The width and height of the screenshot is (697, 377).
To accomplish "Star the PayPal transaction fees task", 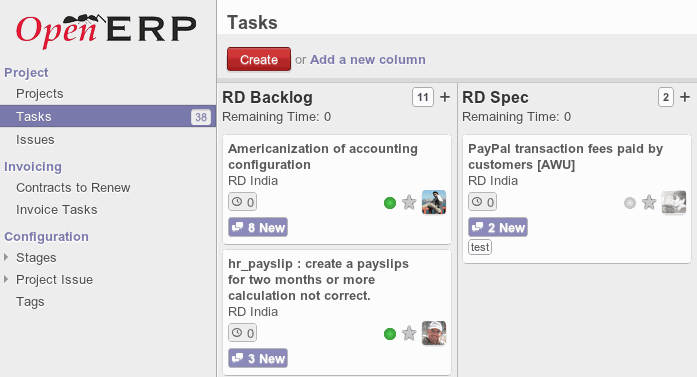I will (x=649, y=203).
